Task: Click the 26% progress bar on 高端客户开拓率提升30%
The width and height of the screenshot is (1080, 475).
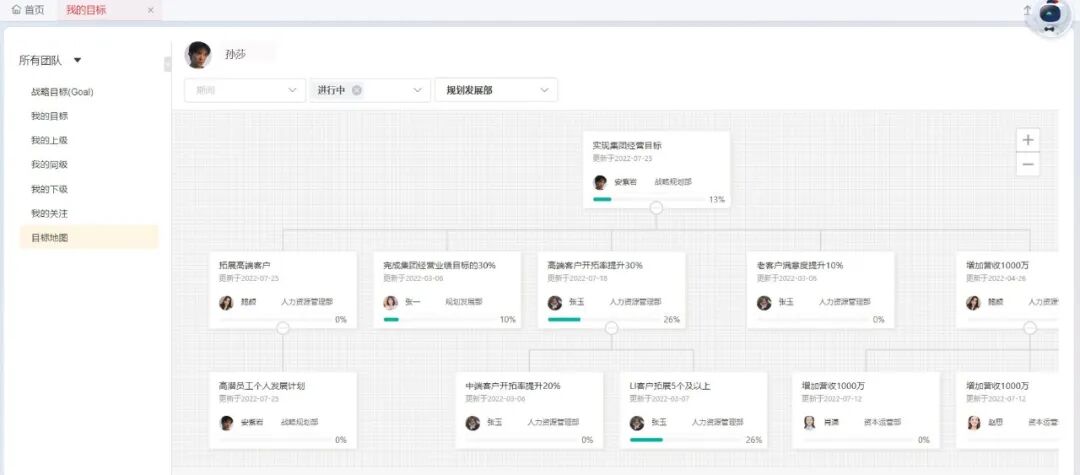Action: (603, 319)
